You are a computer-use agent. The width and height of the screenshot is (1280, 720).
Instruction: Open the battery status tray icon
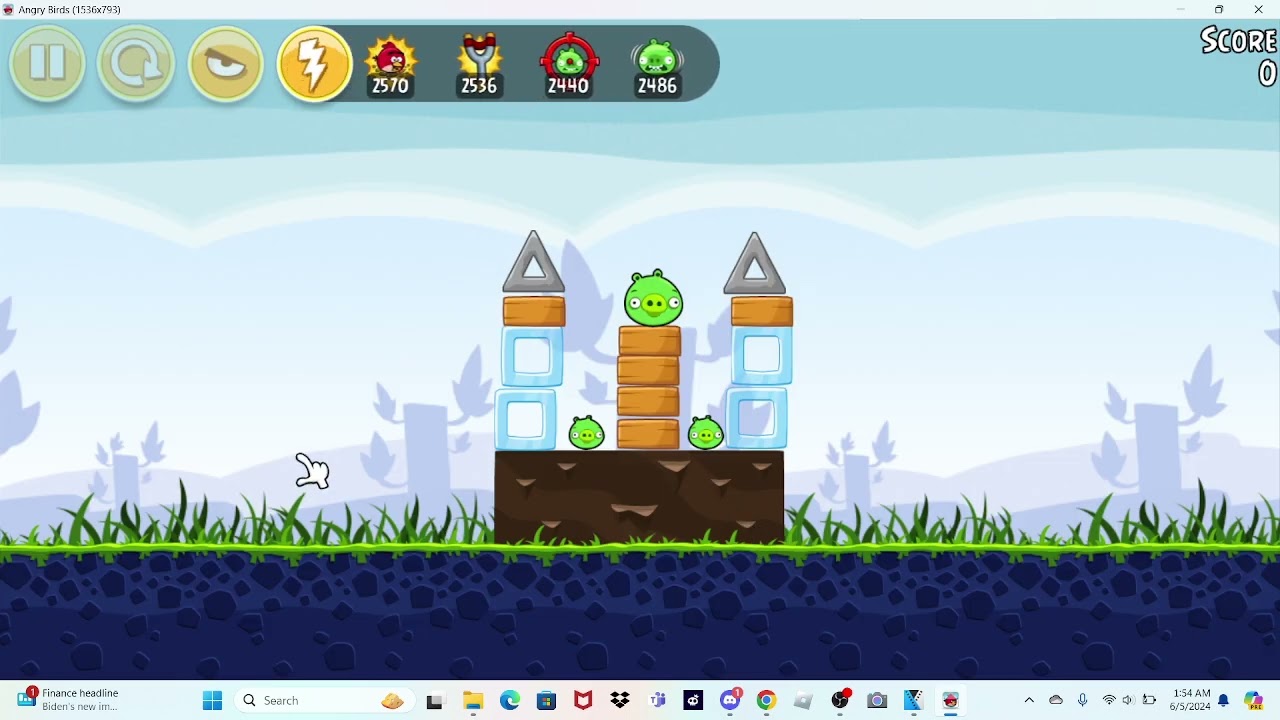tap(1149, 700)
